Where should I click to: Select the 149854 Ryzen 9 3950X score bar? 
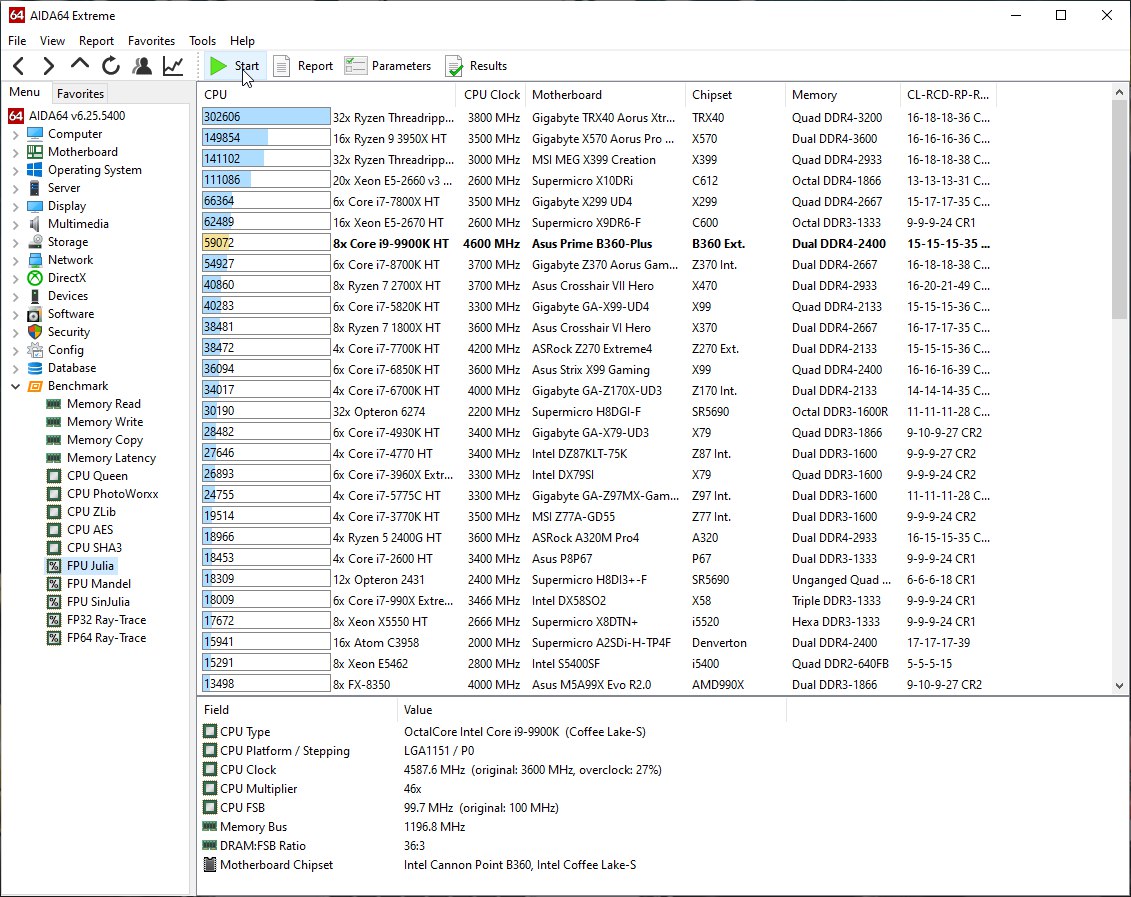266,138
